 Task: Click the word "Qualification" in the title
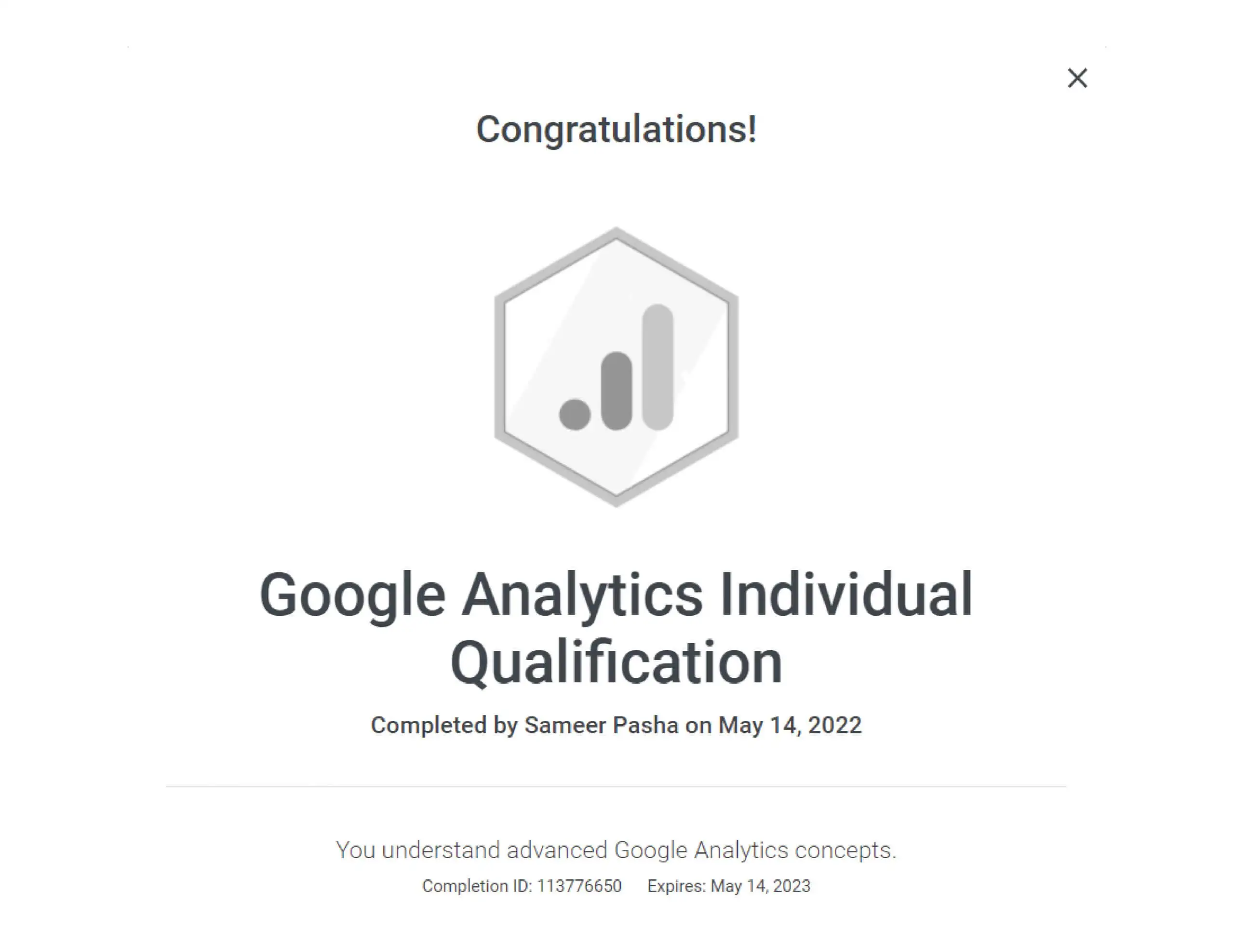coord(616,662)
